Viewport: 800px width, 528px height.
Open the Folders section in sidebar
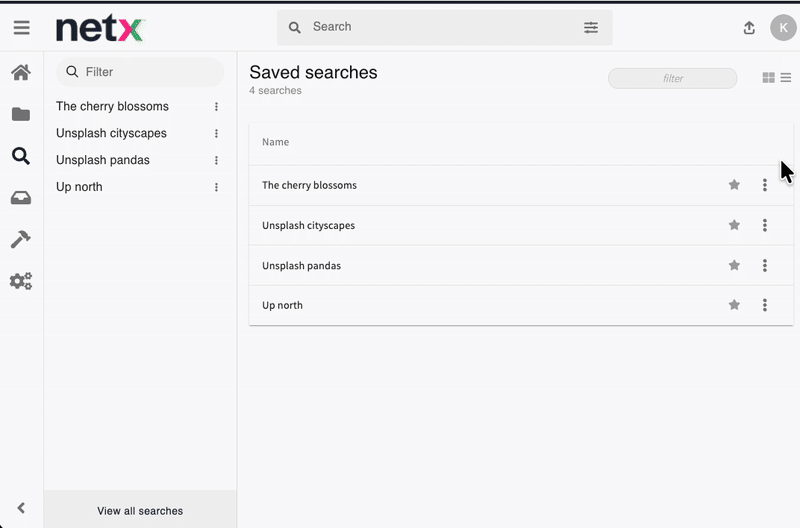tap(21, 114)
